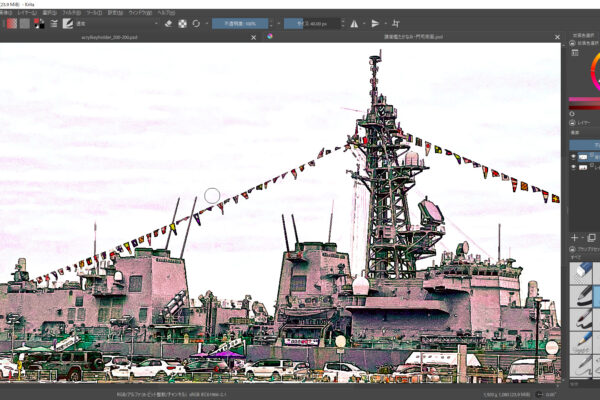Click the brush size slider

[x=312, y=24]
